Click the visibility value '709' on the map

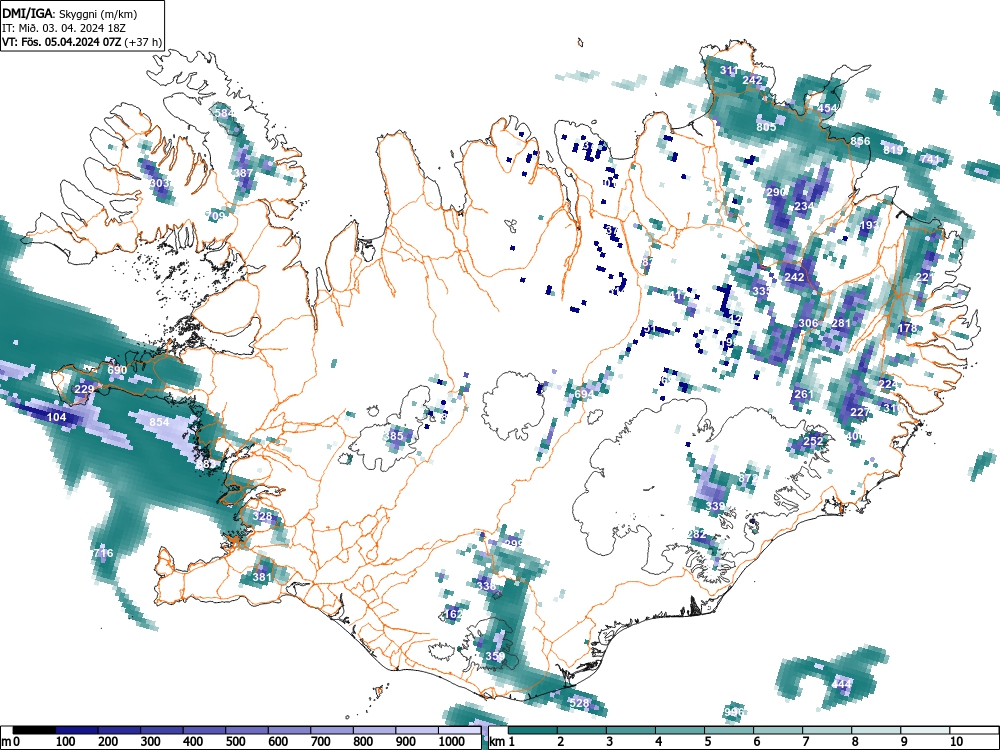216,216
